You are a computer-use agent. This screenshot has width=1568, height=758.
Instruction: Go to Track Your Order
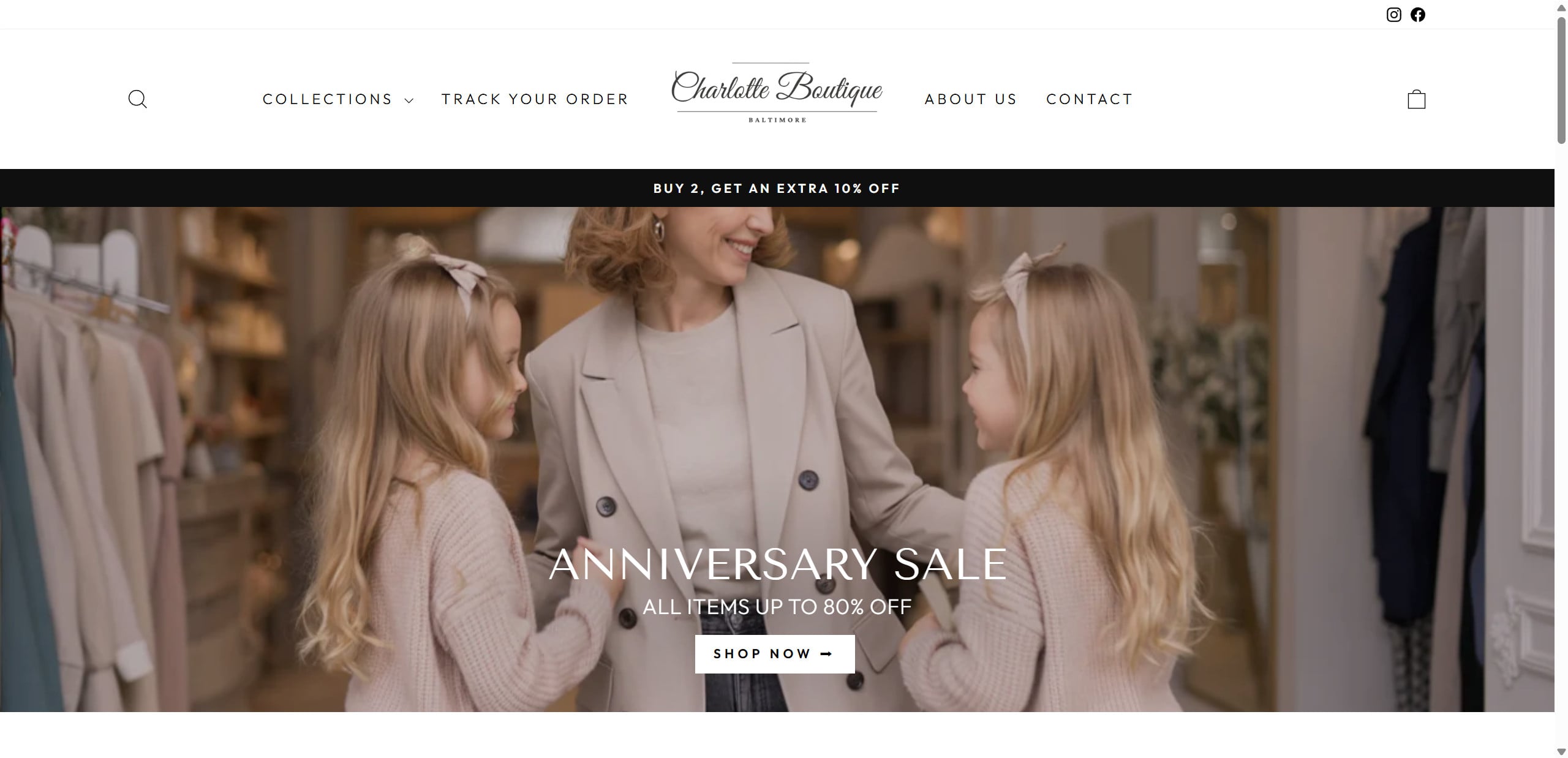pos(535,99)
